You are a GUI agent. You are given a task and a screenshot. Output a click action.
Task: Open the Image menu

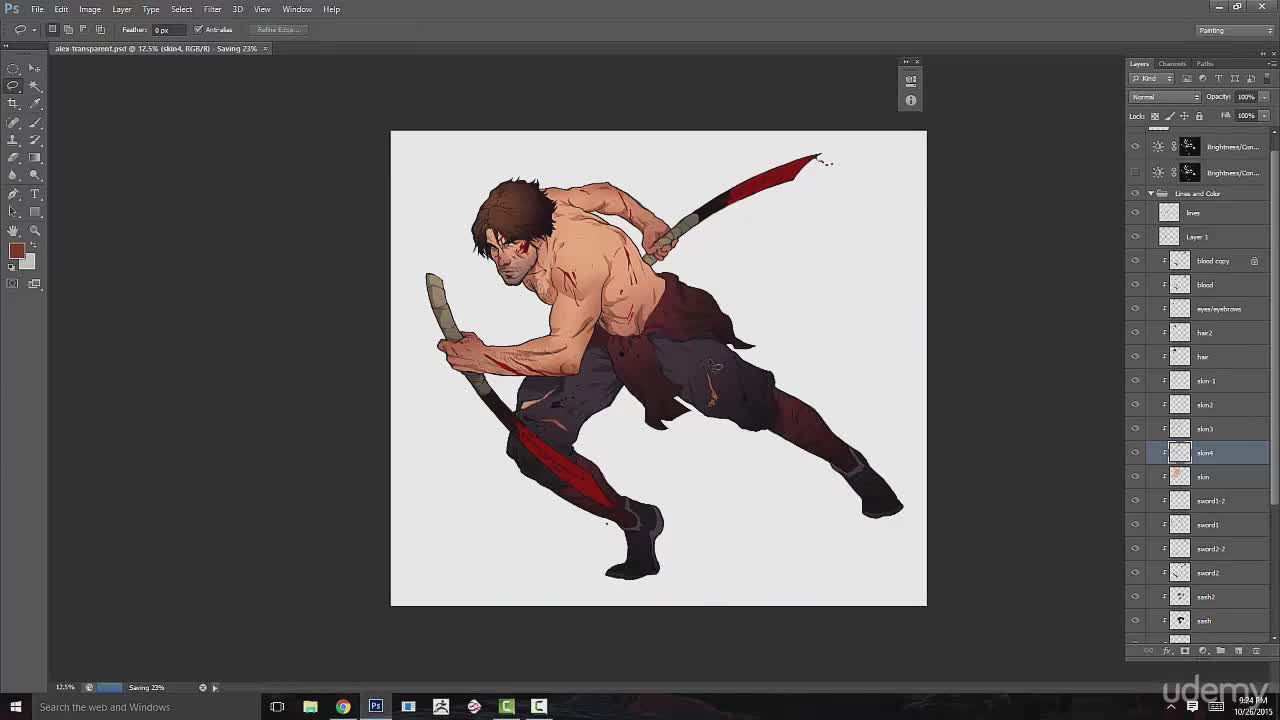pyautogui.click(x=90, y=9)
